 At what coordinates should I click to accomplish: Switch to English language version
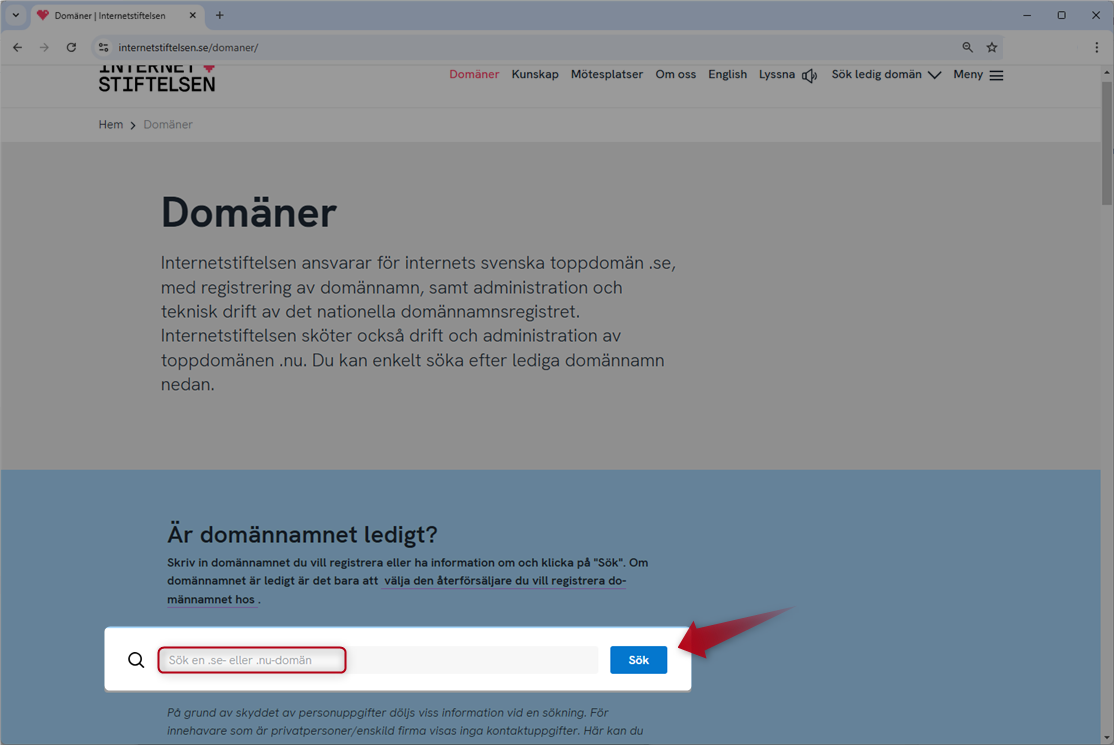click(727, 74)
